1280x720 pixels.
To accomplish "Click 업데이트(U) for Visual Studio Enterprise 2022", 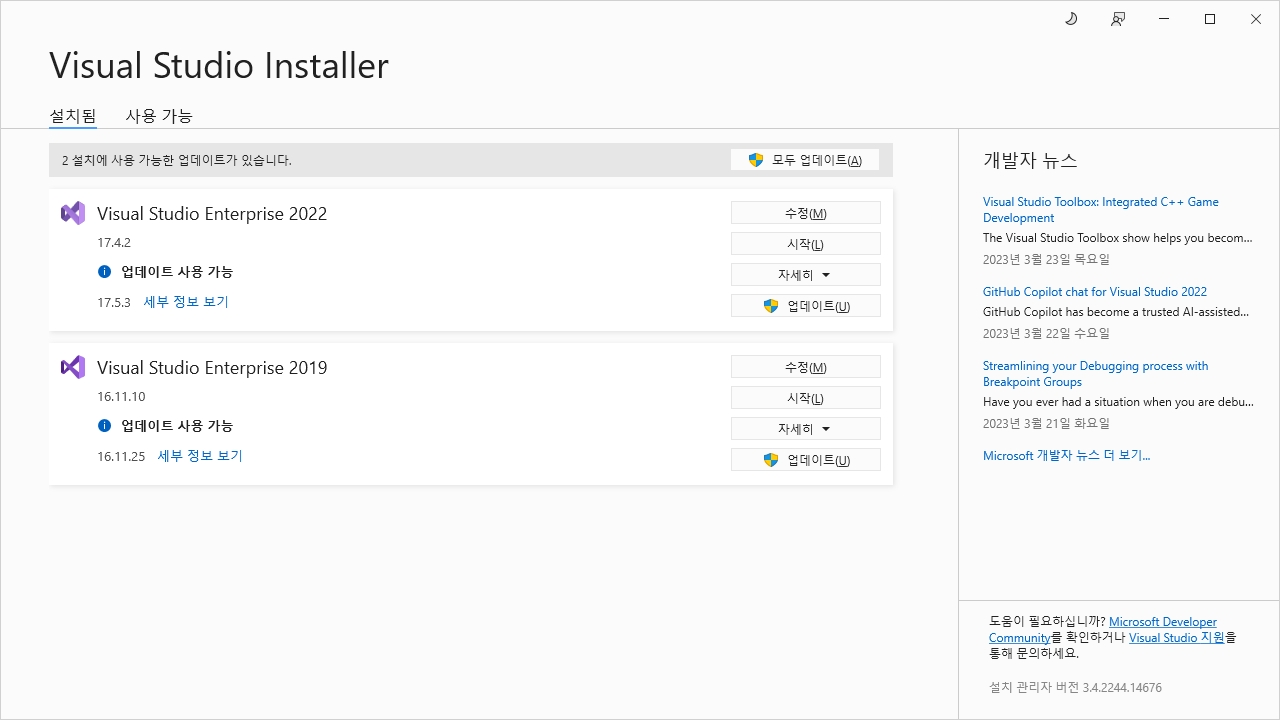I will pos(806,306).
